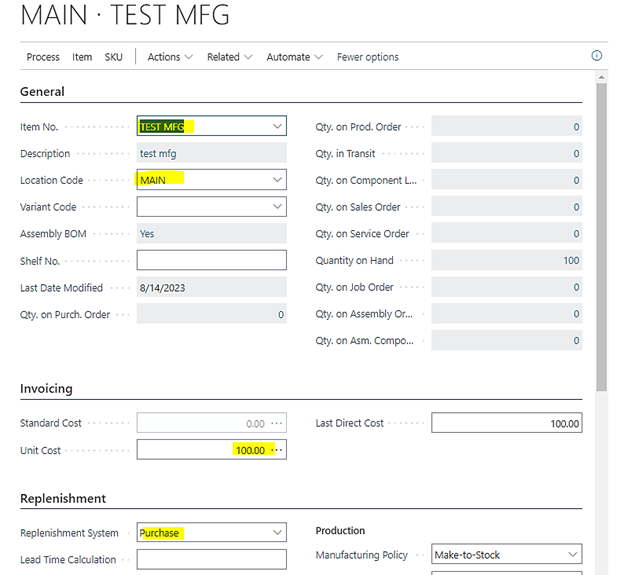The height and width of the screenshot is (575, 624).
Task: Open the Manufacturing Policy dropdown
Action: (x=572, y=555)
